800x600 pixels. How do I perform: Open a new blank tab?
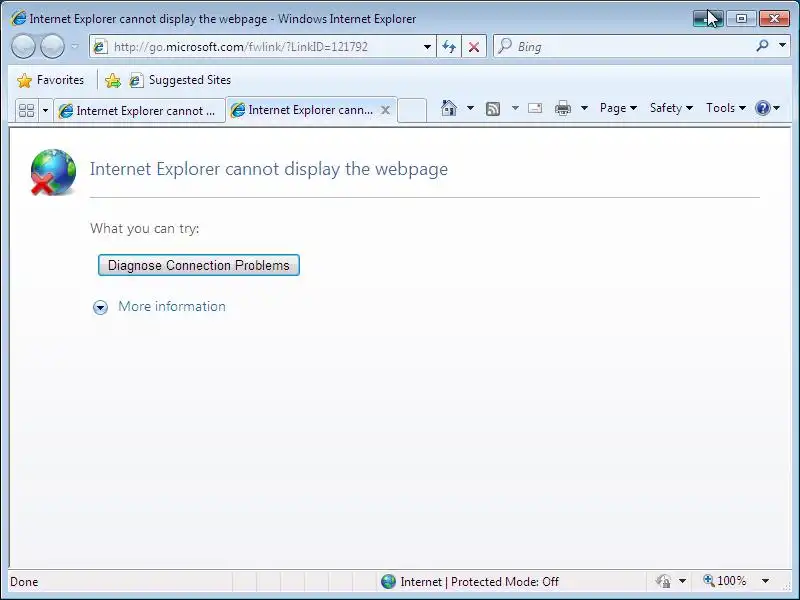click(412, 110)
